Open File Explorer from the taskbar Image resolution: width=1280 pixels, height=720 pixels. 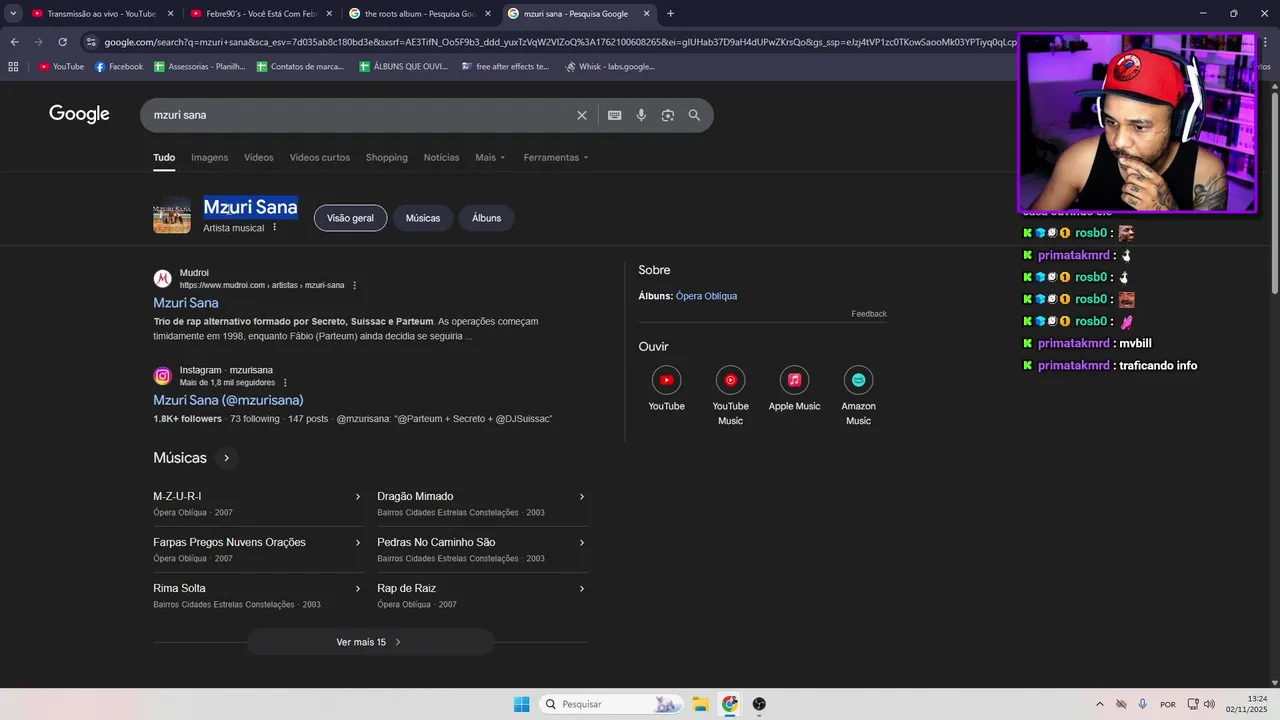[700, 704]
